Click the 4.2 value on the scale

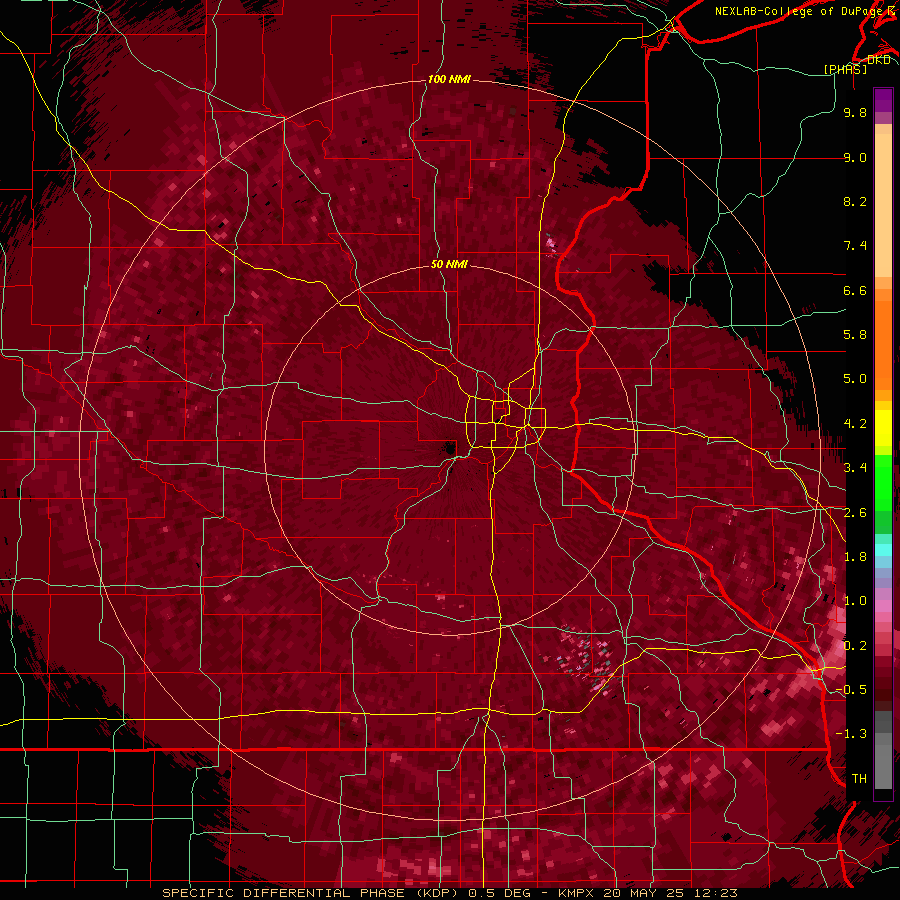pyautogui.click(x=855, y=424)
